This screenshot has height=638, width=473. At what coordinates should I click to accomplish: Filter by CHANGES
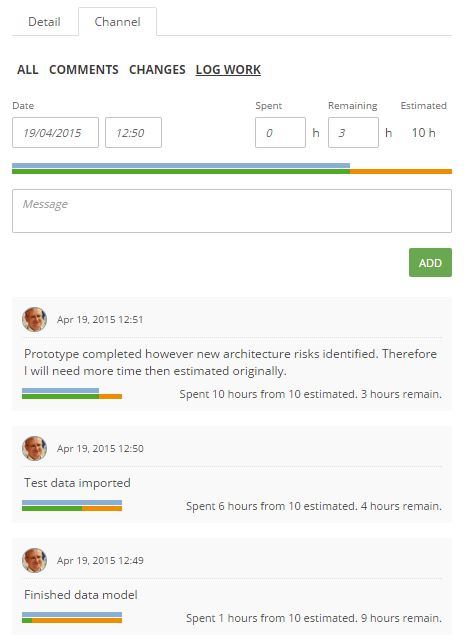157,70
